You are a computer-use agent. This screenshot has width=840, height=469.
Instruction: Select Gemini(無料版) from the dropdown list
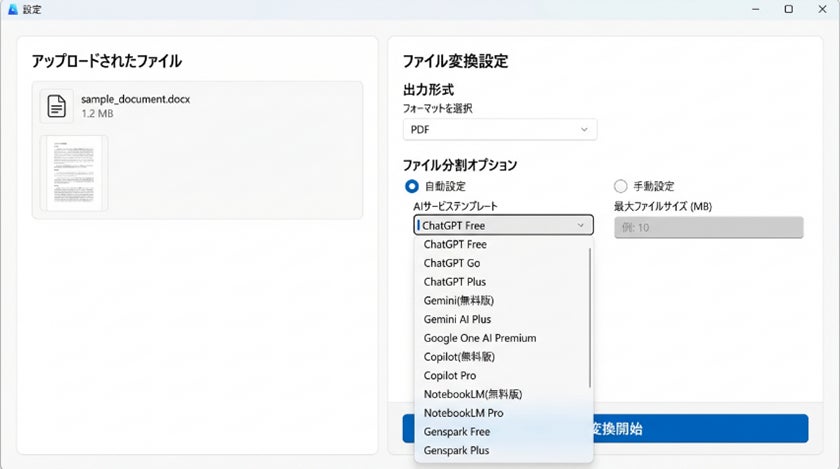(459, 300)
